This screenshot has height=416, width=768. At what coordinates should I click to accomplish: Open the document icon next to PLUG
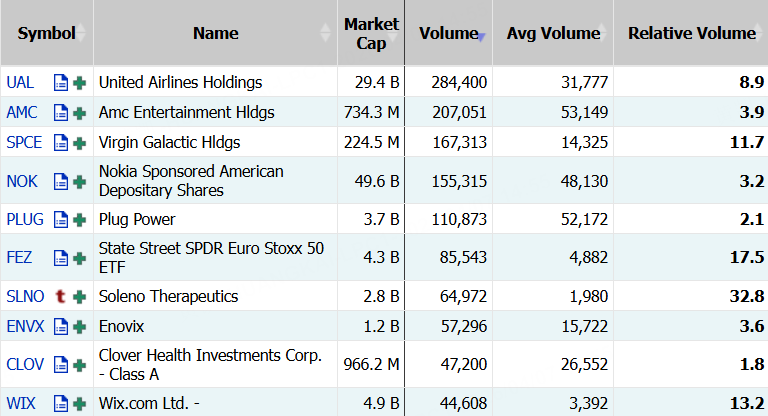pos(61,219)
